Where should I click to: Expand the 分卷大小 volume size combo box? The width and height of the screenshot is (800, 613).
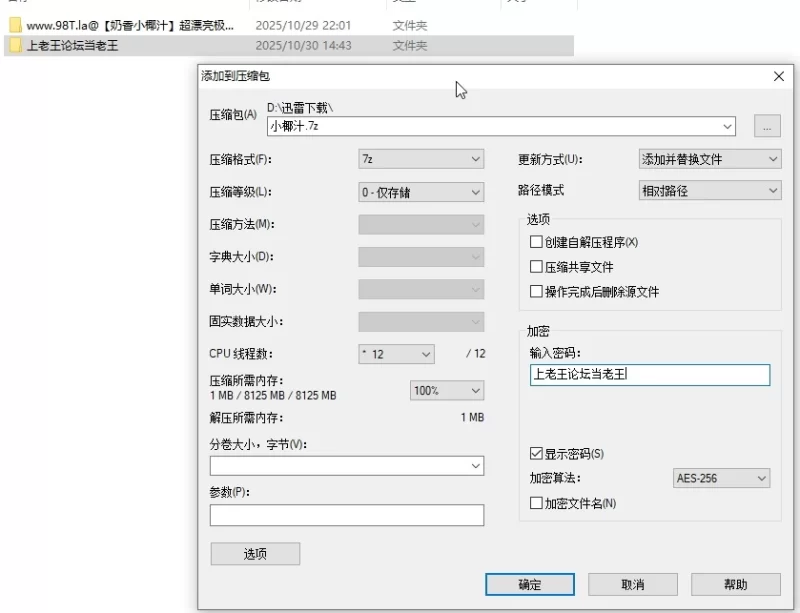click(x=476, y=465)
